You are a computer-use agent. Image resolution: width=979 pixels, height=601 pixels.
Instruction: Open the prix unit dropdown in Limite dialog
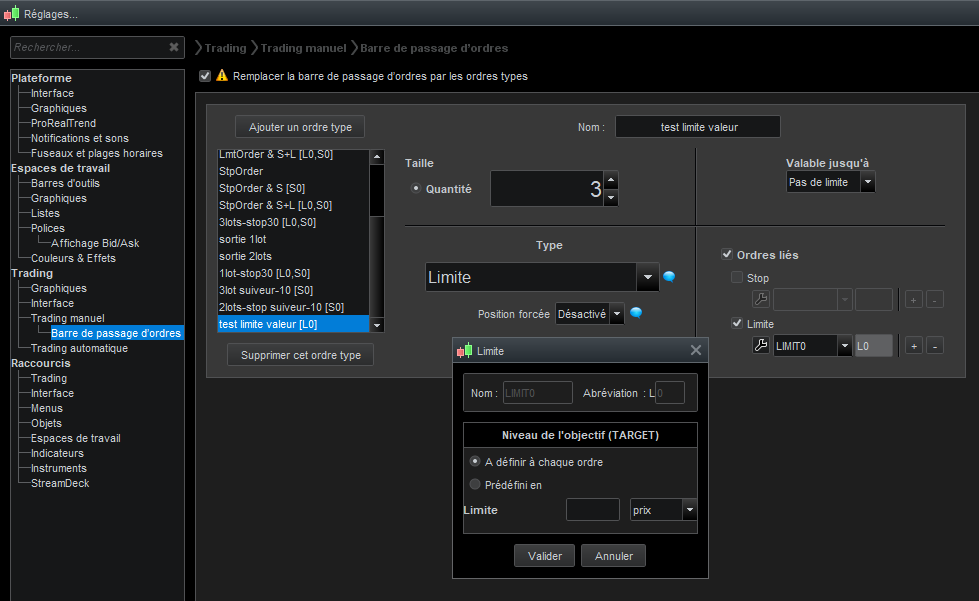(689, 510)
